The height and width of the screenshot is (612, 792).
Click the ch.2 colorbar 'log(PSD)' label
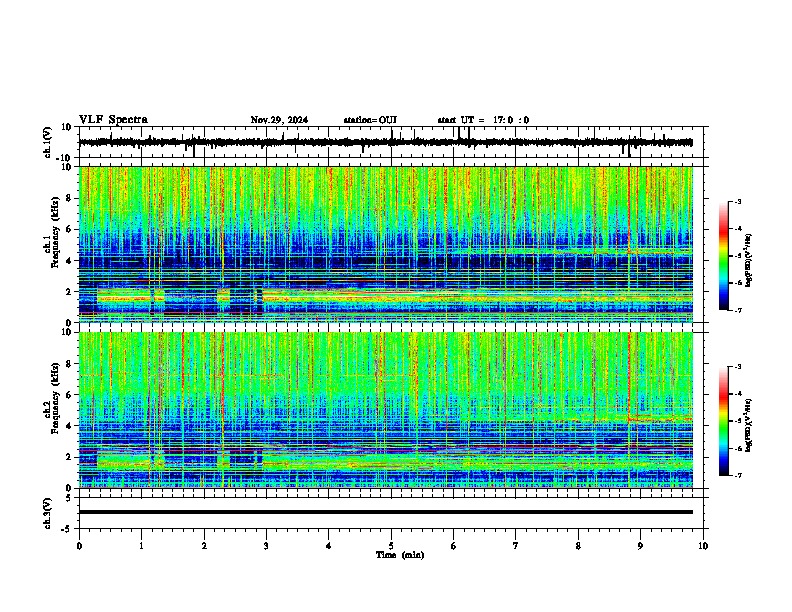tap(748, 425)
